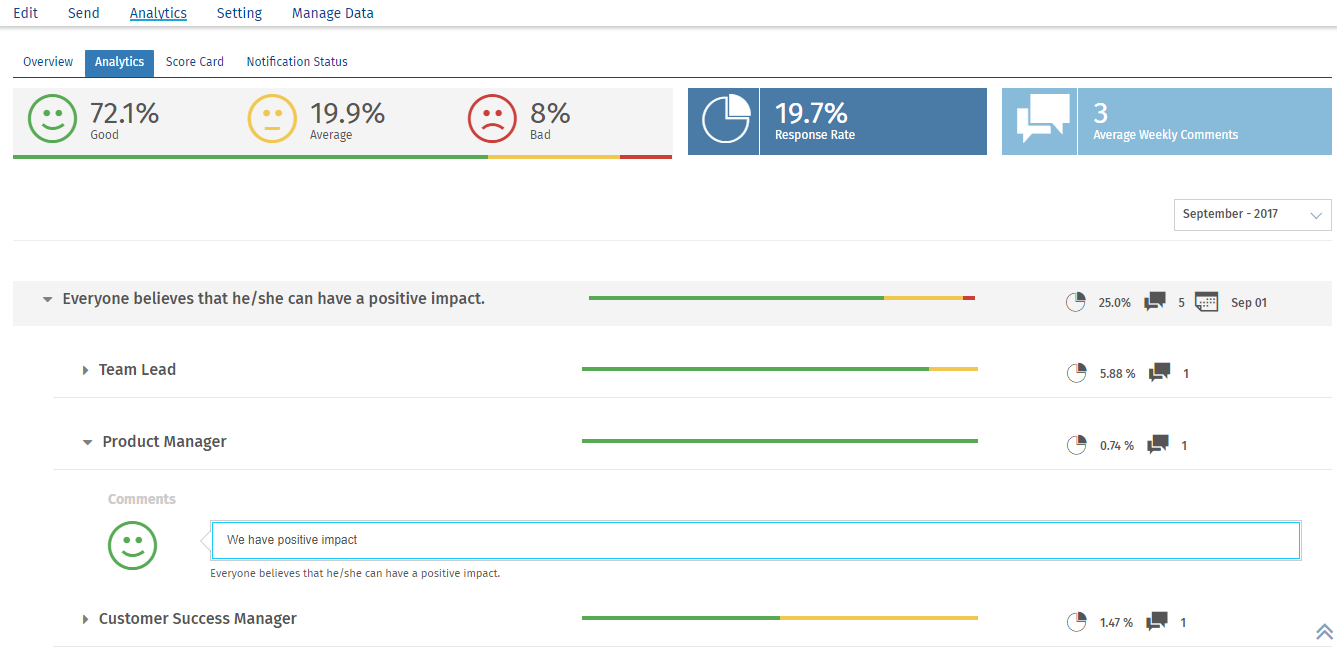Click the 'We have positive impact' comment box
This screenshot has width=1337, height=650.
pos(755,540)
